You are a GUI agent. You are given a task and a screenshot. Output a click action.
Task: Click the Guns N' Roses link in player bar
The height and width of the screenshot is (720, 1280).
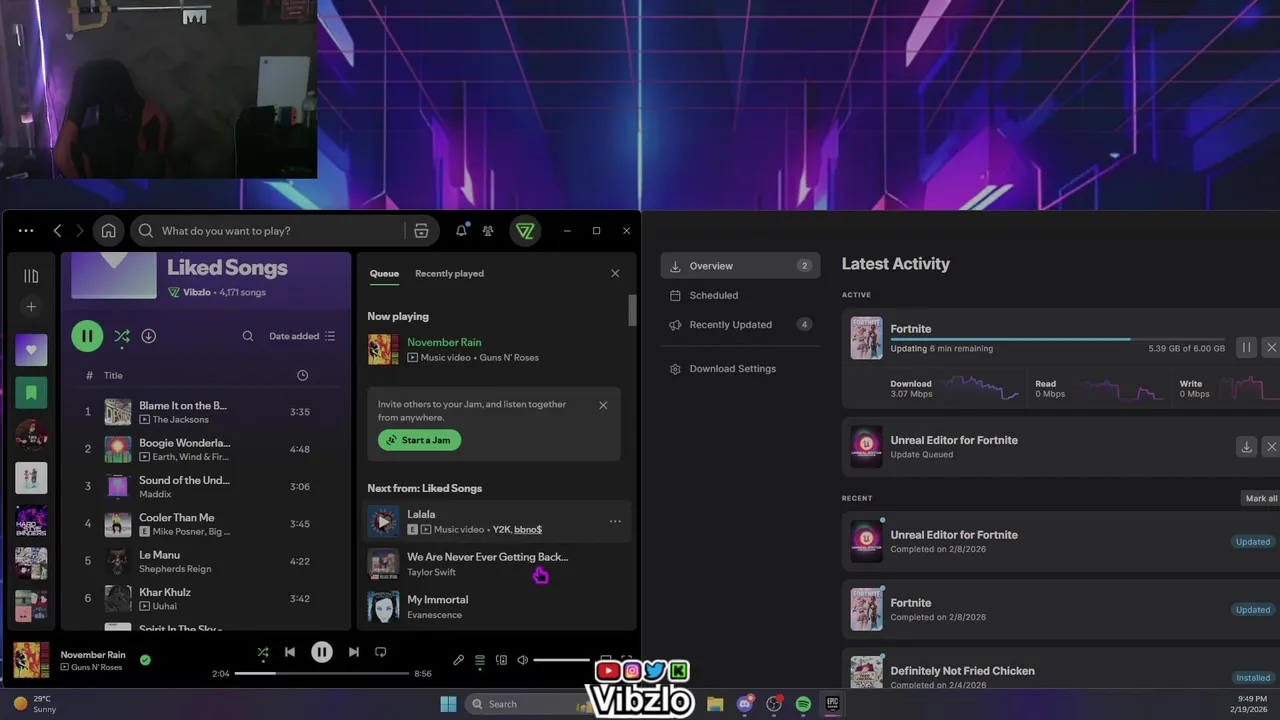97,667
